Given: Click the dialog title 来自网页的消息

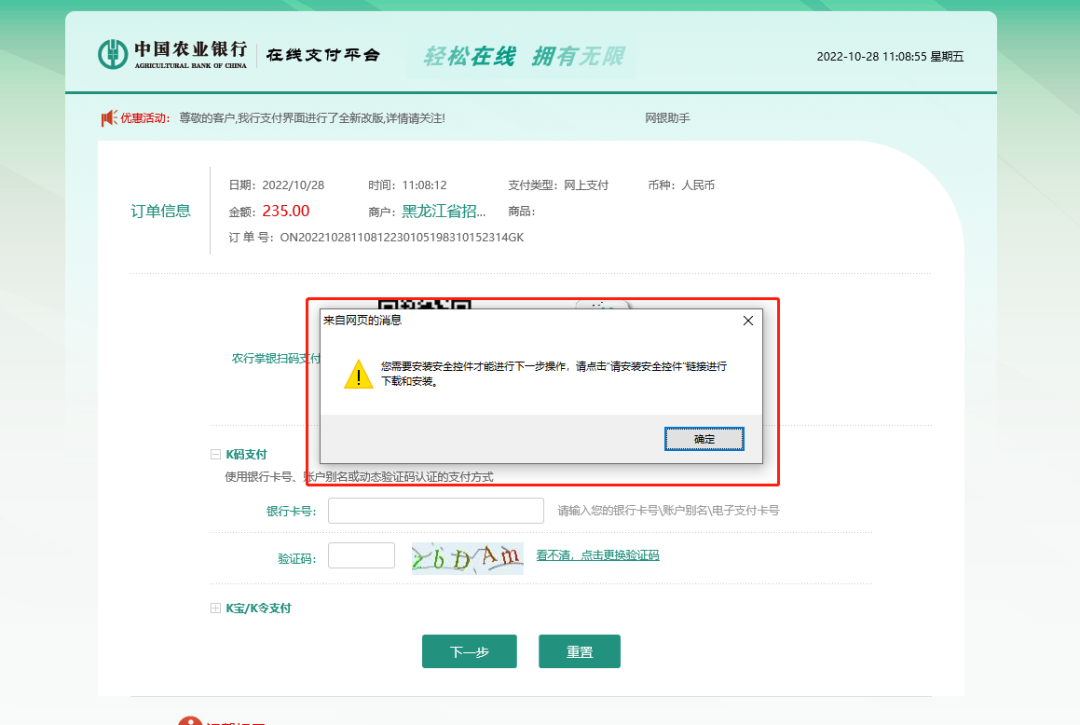Looking at the screenshot, I should 362,320.
